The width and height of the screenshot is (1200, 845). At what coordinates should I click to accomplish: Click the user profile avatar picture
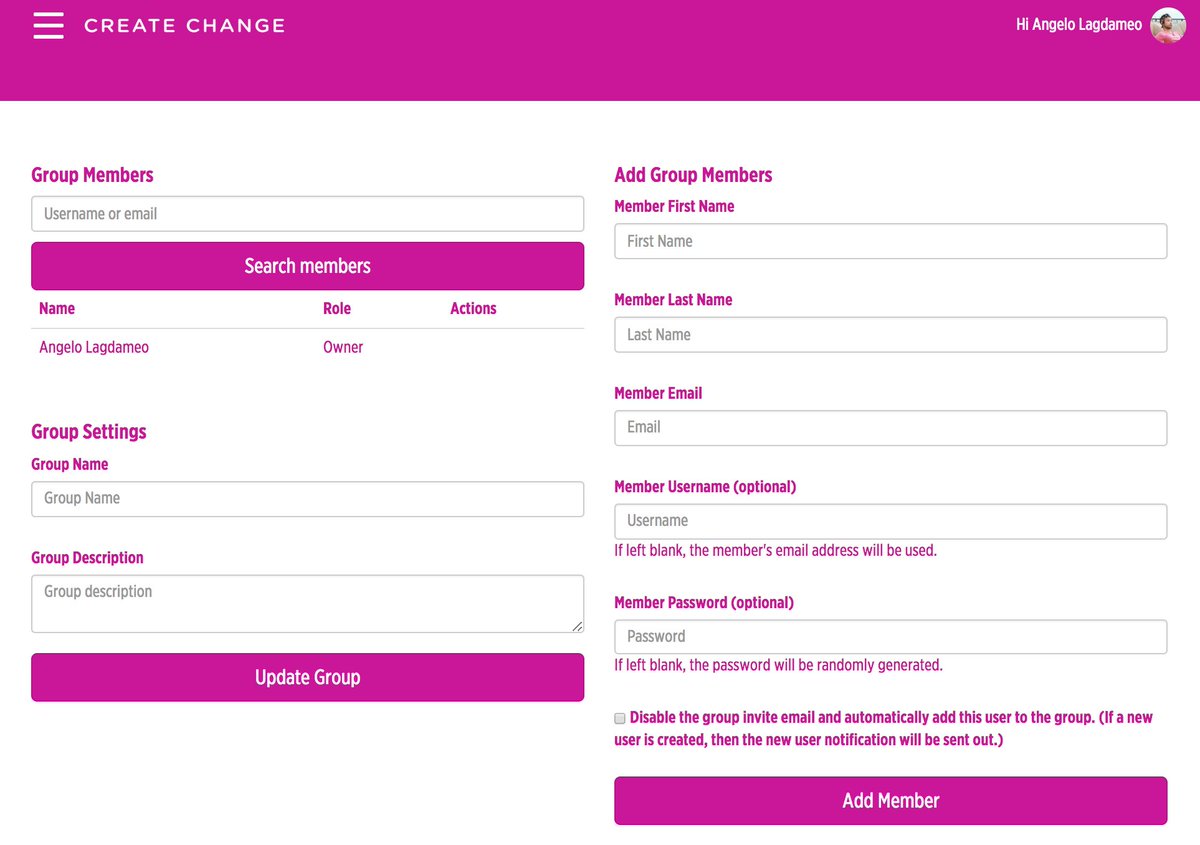pos(1167,25)
